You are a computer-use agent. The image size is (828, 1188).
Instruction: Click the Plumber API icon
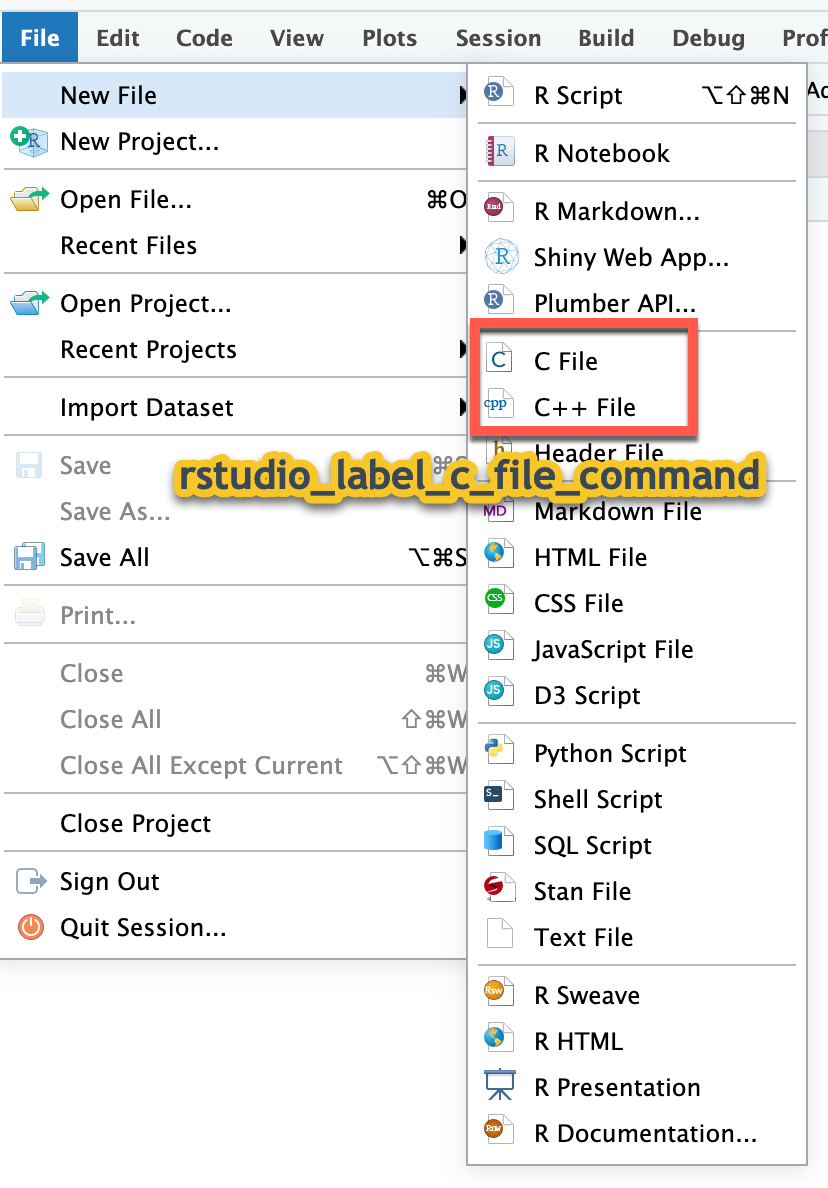pyautogui.click(x=499, y=302)
